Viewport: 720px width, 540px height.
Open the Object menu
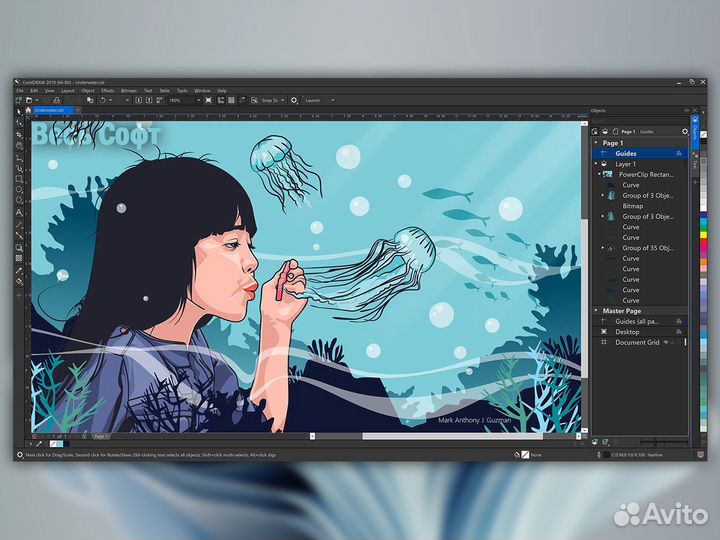click(x=88, y=91)
